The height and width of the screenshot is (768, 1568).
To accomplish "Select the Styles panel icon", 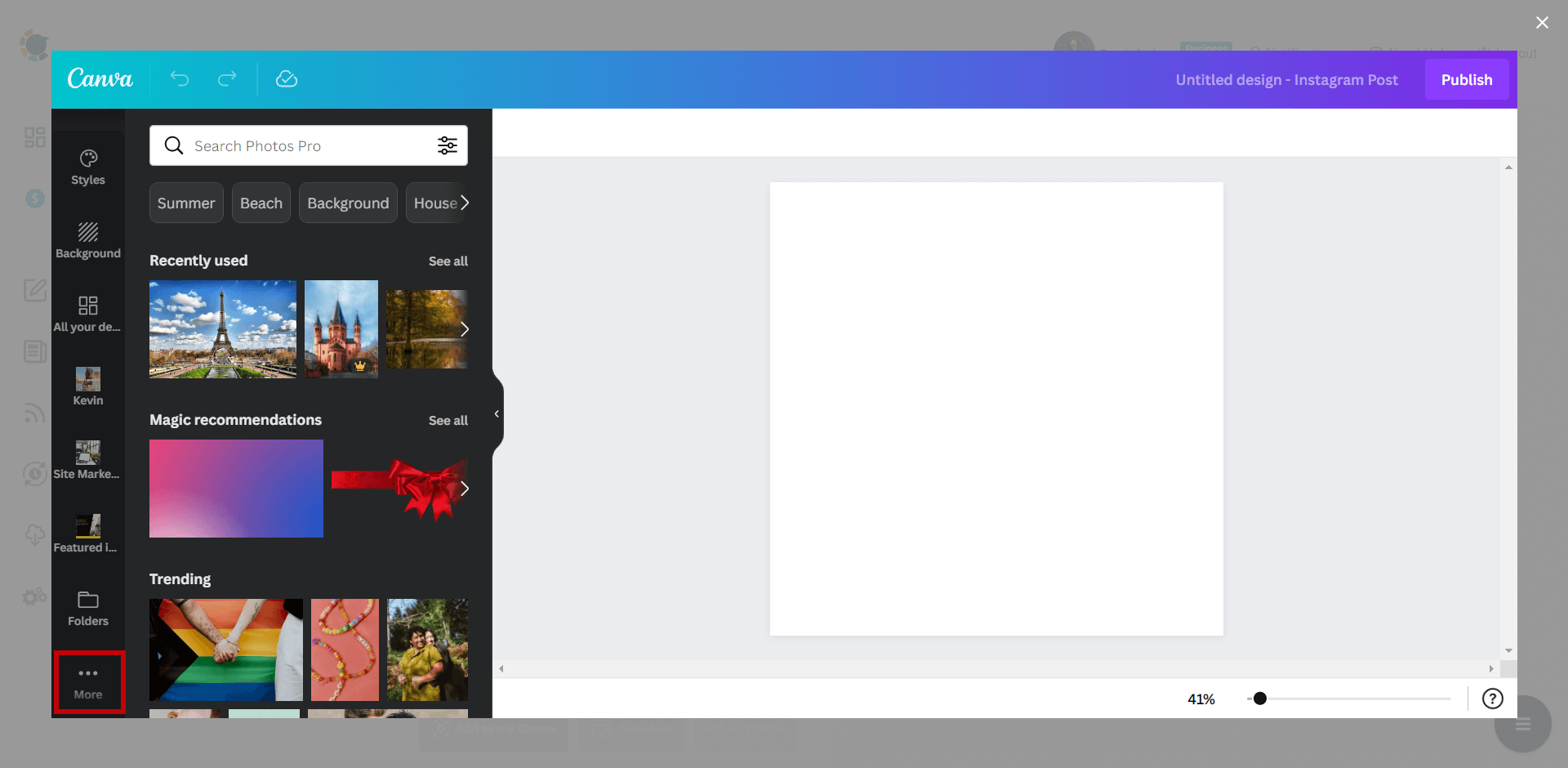I will click(88, 166).
